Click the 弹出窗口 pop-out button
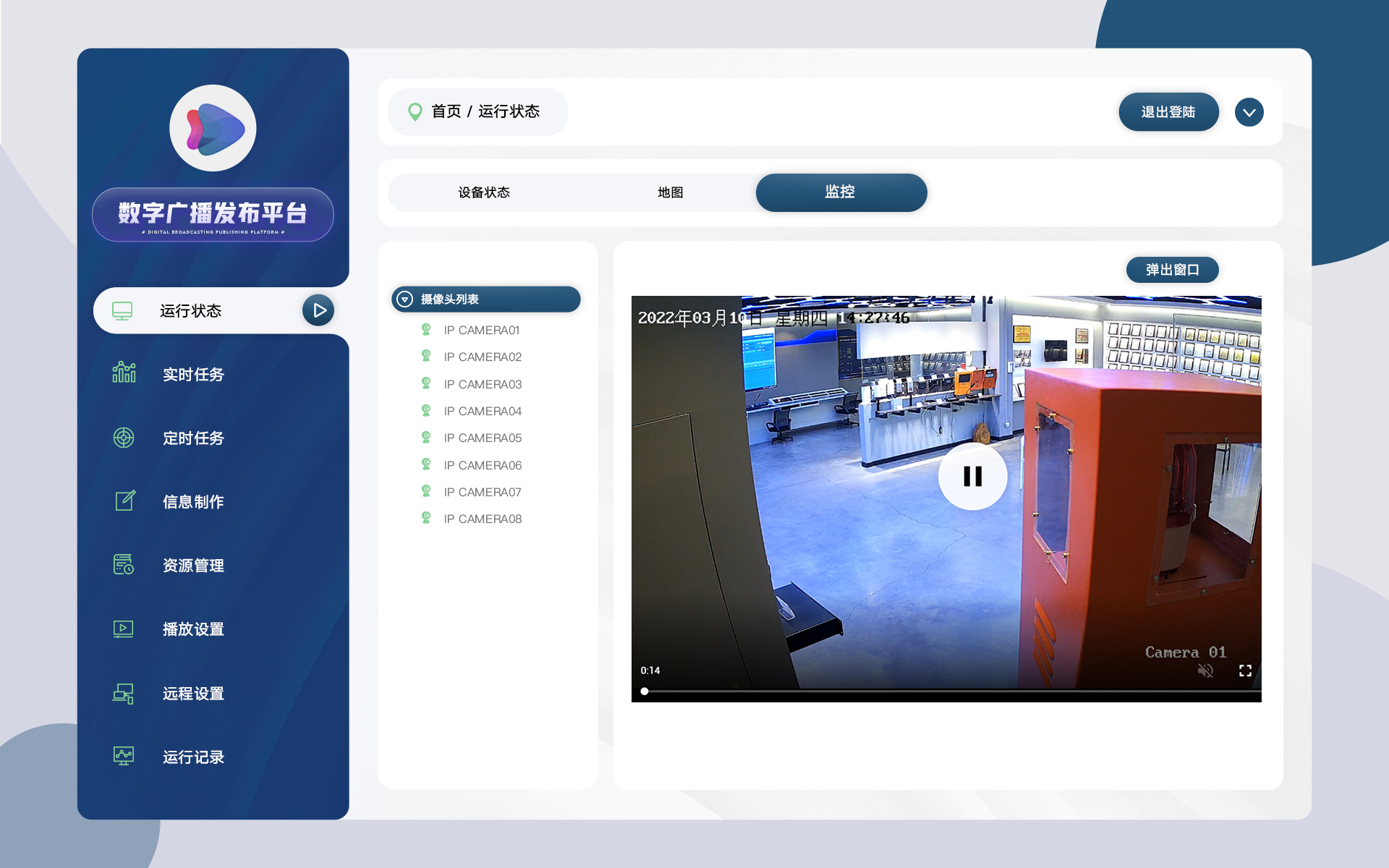Viewport: 1389px width, 868px height. click(x=1172, y=270)
